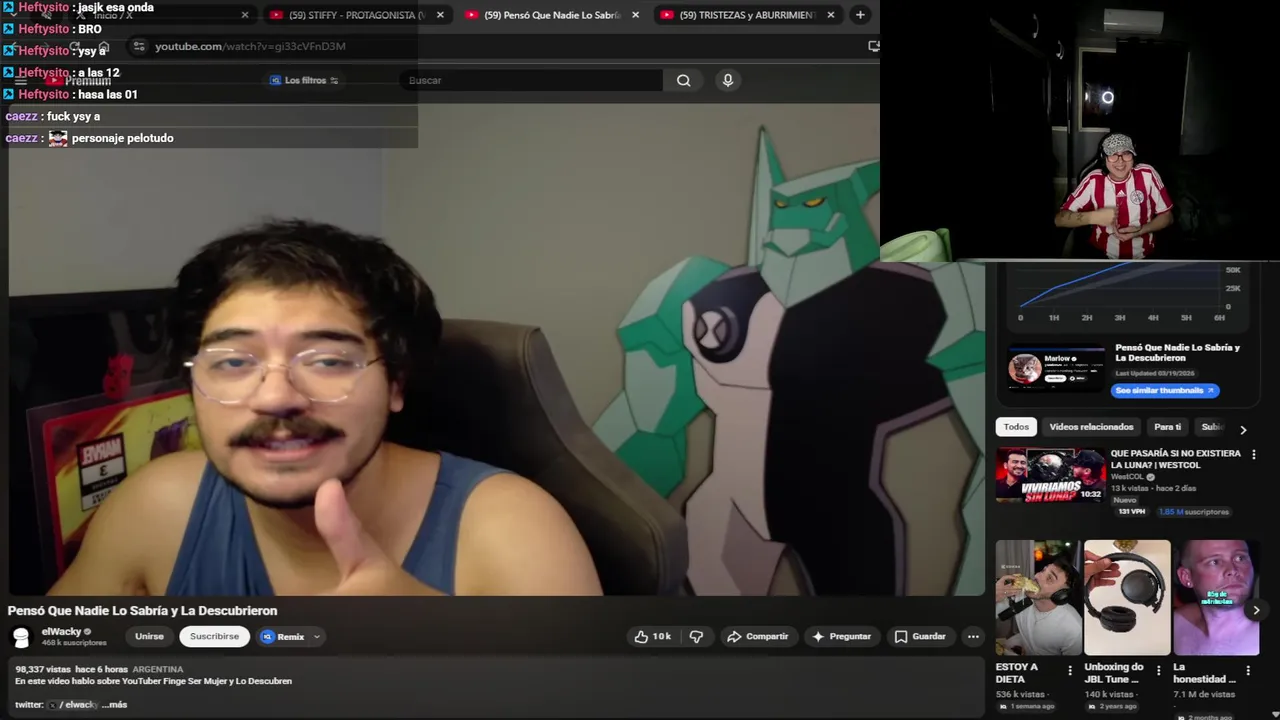
Task: Open options for Unboxing do JBL short
Action: tap(1159, 670)
